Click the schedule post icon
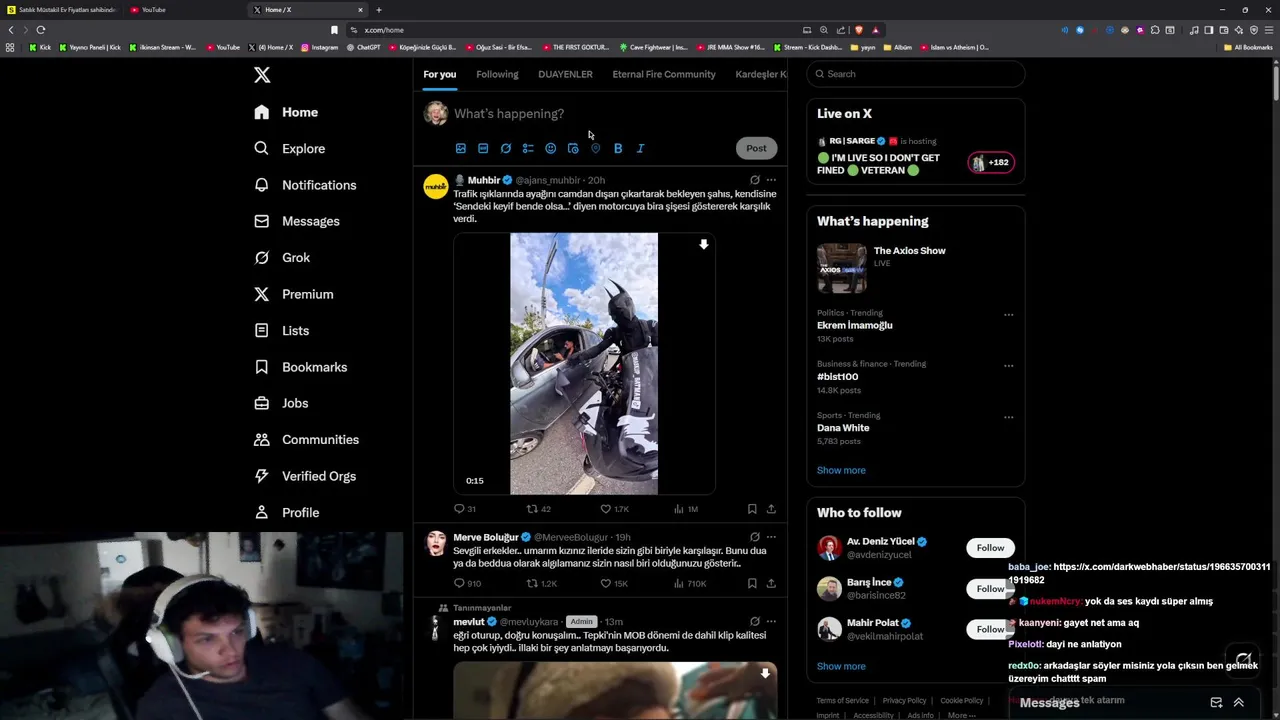Screen dimensions: 1280x720 [x=573, y=148]
